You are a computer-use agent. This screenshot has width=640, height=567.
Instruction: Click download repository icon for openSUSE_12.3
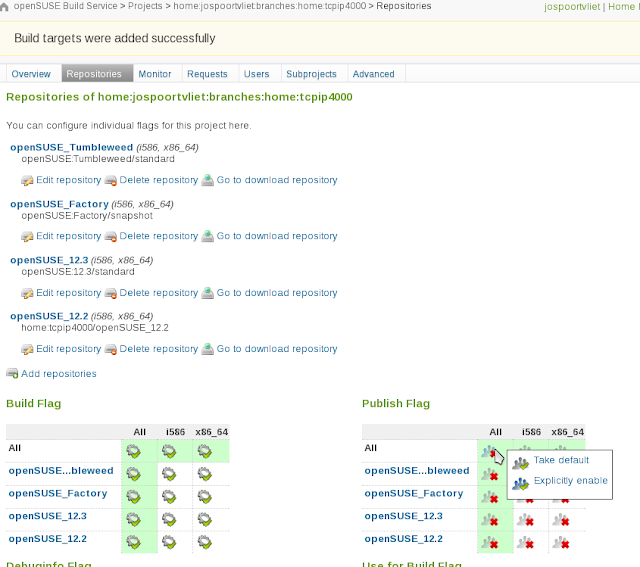[x=207, y=293]
